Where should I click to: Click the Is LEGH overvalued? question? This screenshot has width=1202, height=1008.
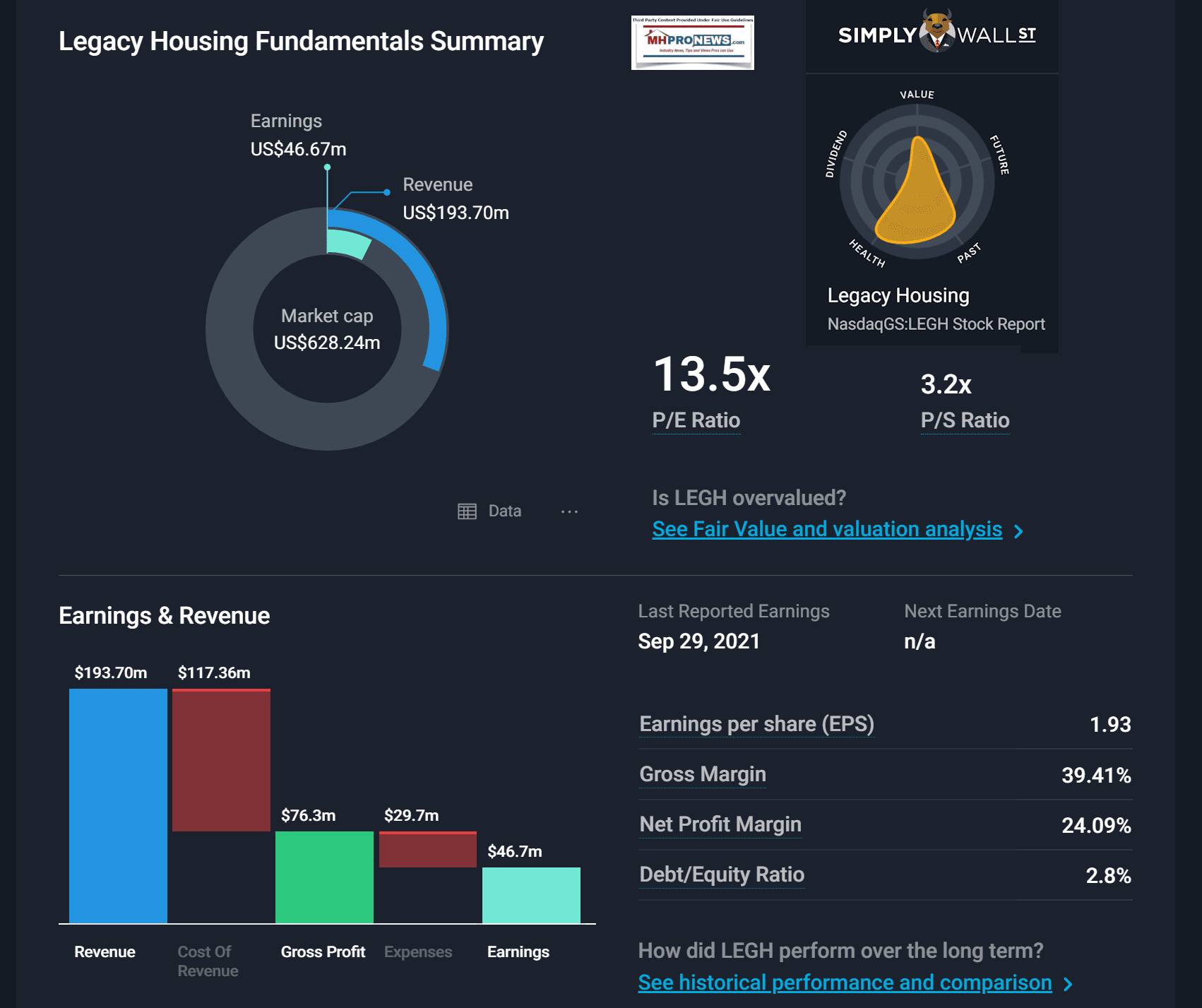pyautogui.click(x=749, y=498)
